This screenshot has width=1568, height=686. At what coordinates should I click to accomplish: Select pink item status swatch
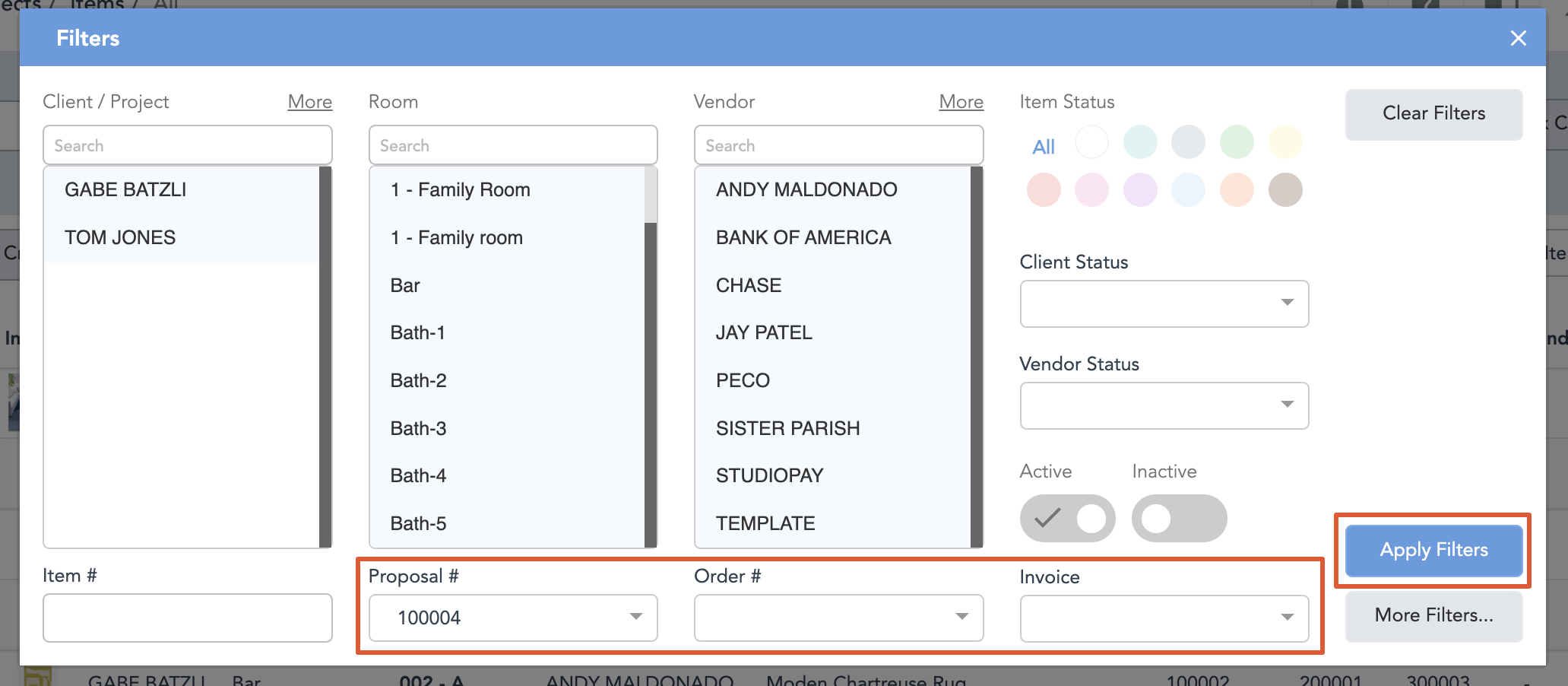tap(1091, 189)
